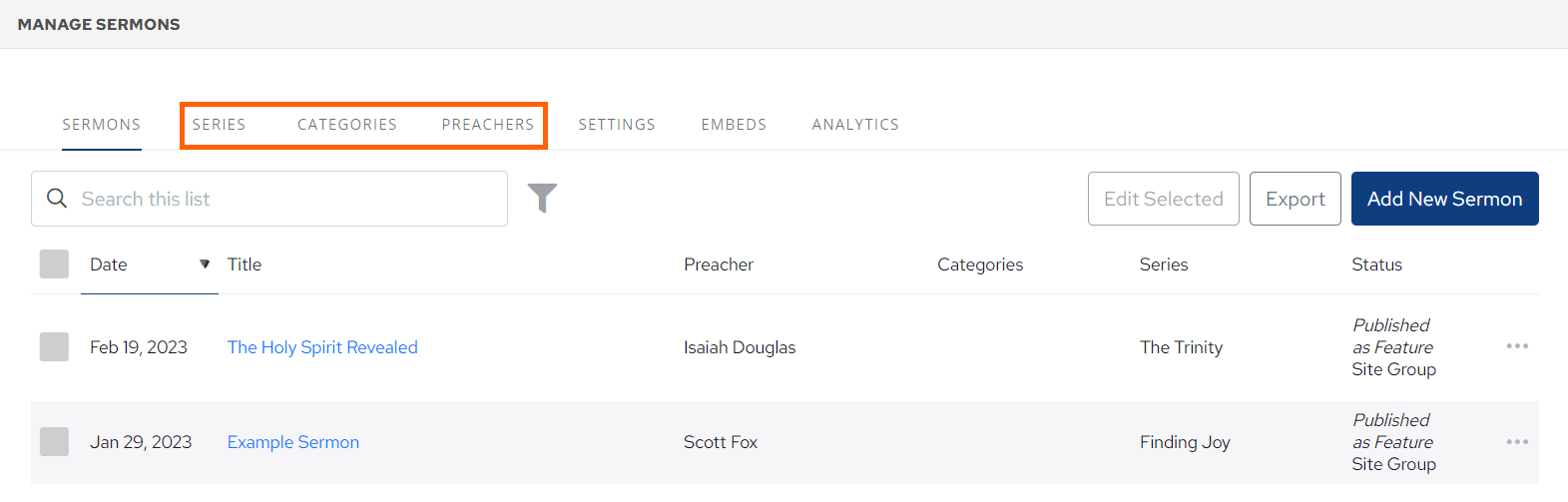Switch to the Series tab

[x=219, y=125]
